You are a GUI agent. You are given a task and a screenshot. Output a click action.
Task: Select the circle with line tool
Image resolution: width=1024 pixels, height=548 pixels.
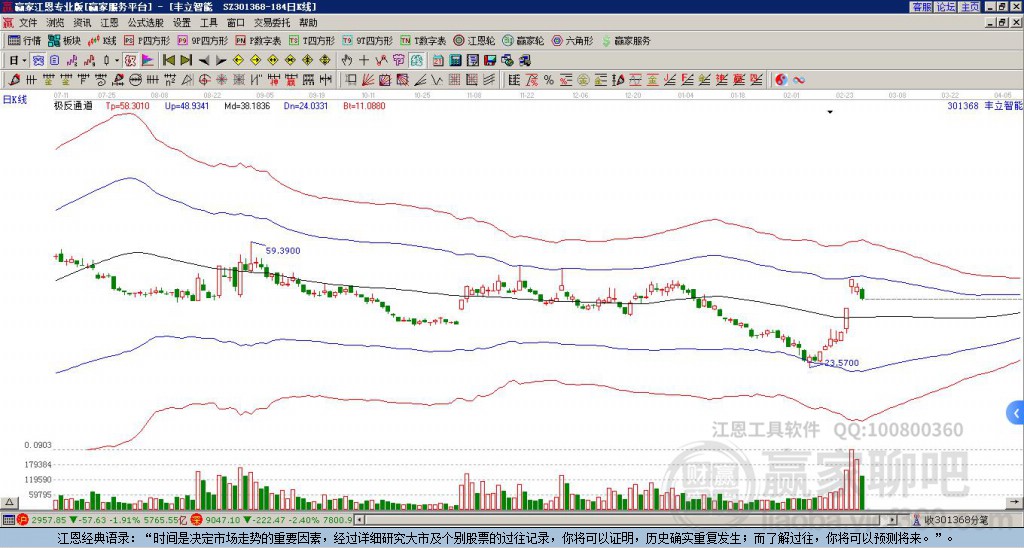tap(135, 80)
